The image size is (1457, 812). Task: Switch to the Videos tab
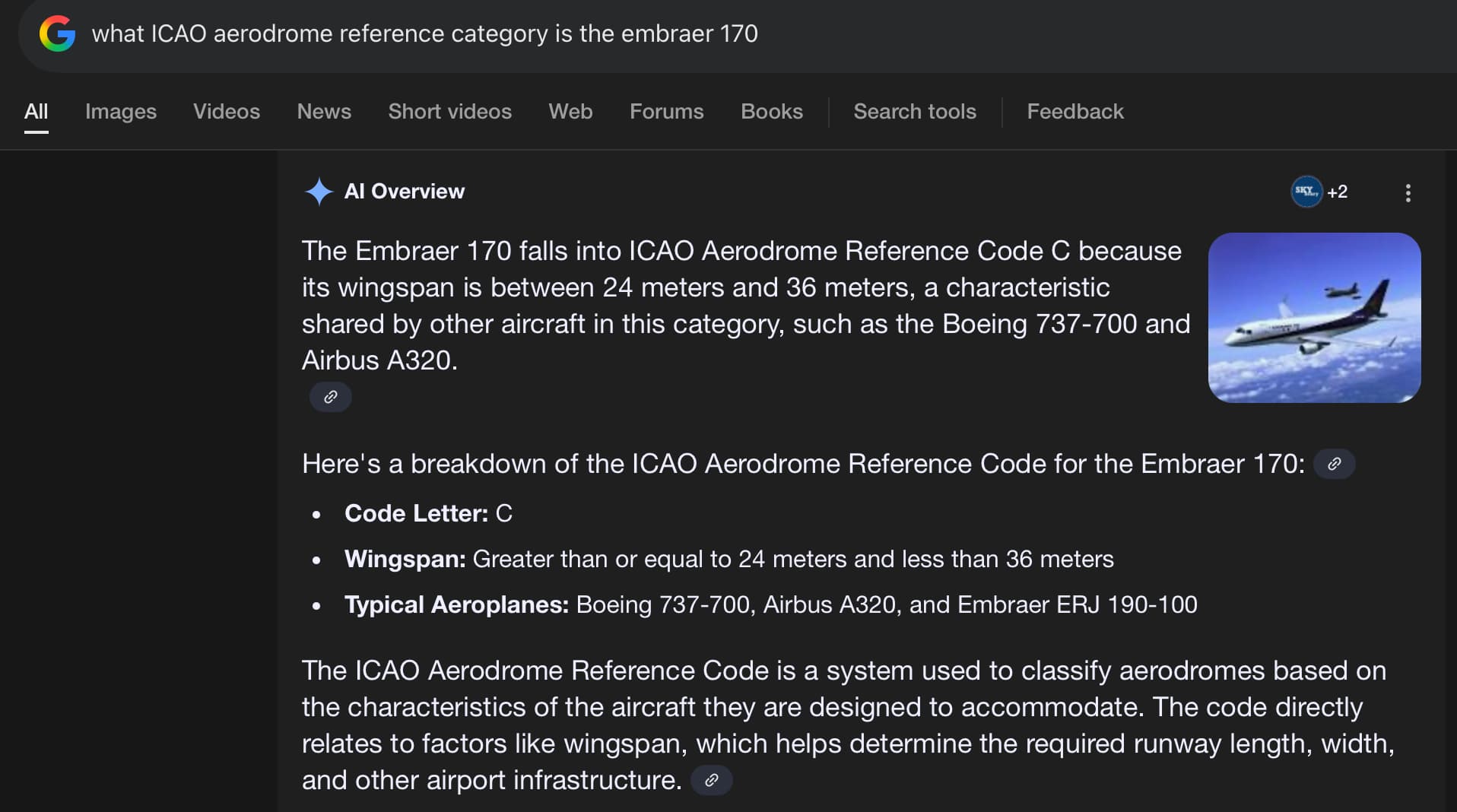226,111
